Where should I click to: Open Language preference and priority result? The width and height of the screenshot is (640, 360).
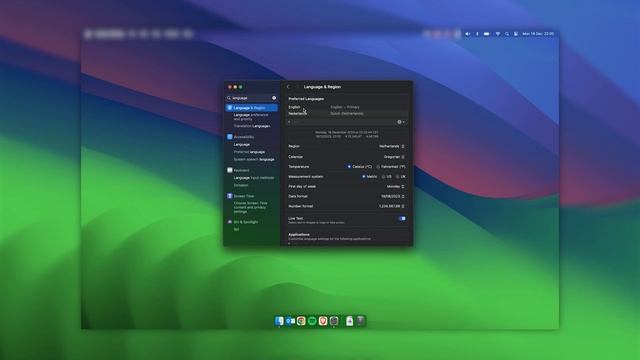251,117
